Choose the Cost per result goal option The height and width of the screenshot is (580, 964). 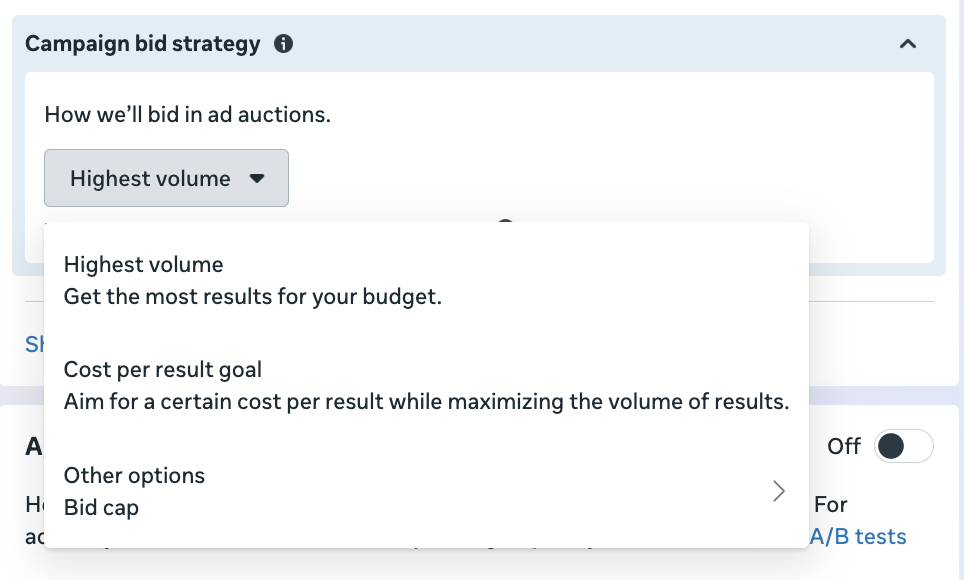[163, 370]
